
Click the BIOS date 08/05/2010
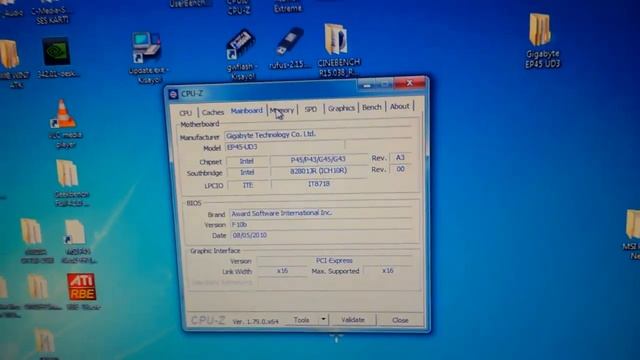pyautogui.click(x=321, y=235)
